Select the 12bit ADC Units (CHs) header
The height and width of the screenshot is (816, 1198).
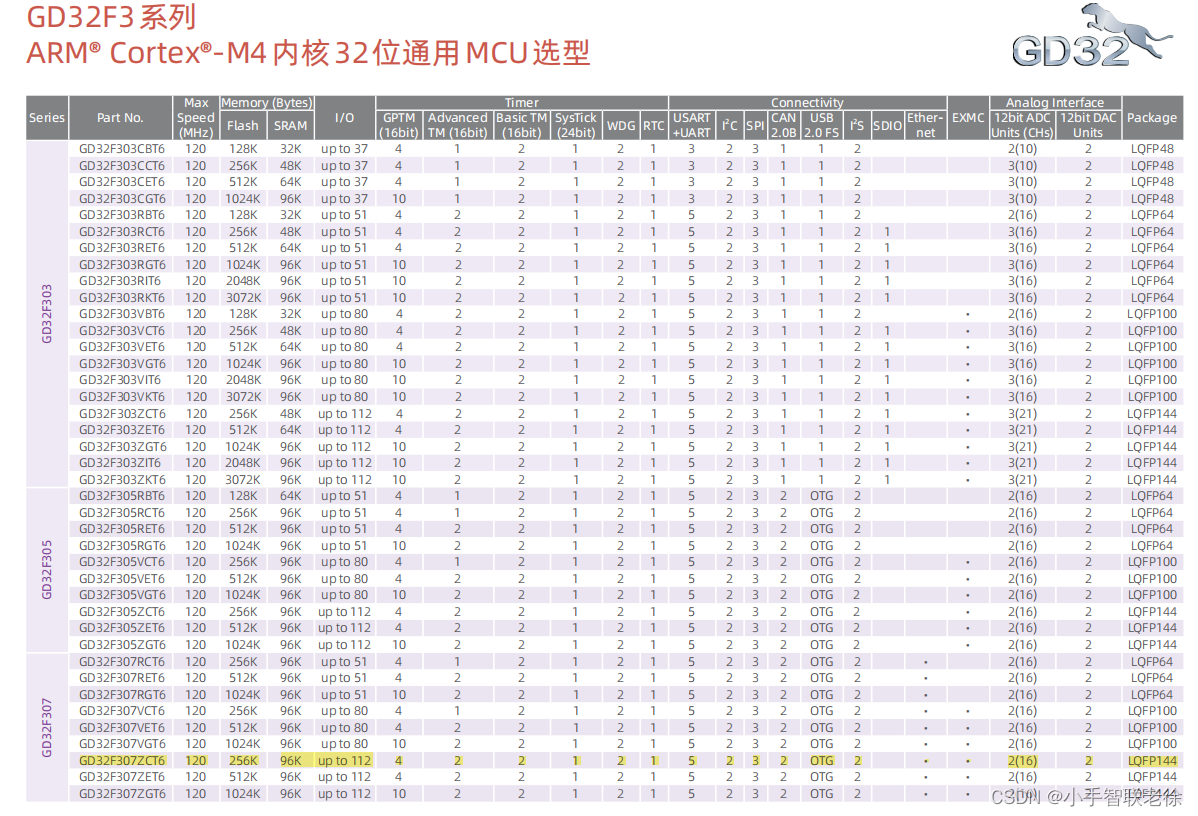point(1022,125)
